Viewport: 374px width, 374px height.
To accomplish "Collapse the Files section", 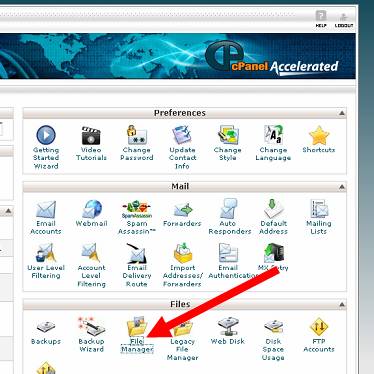I will click(x=342, y=304).
